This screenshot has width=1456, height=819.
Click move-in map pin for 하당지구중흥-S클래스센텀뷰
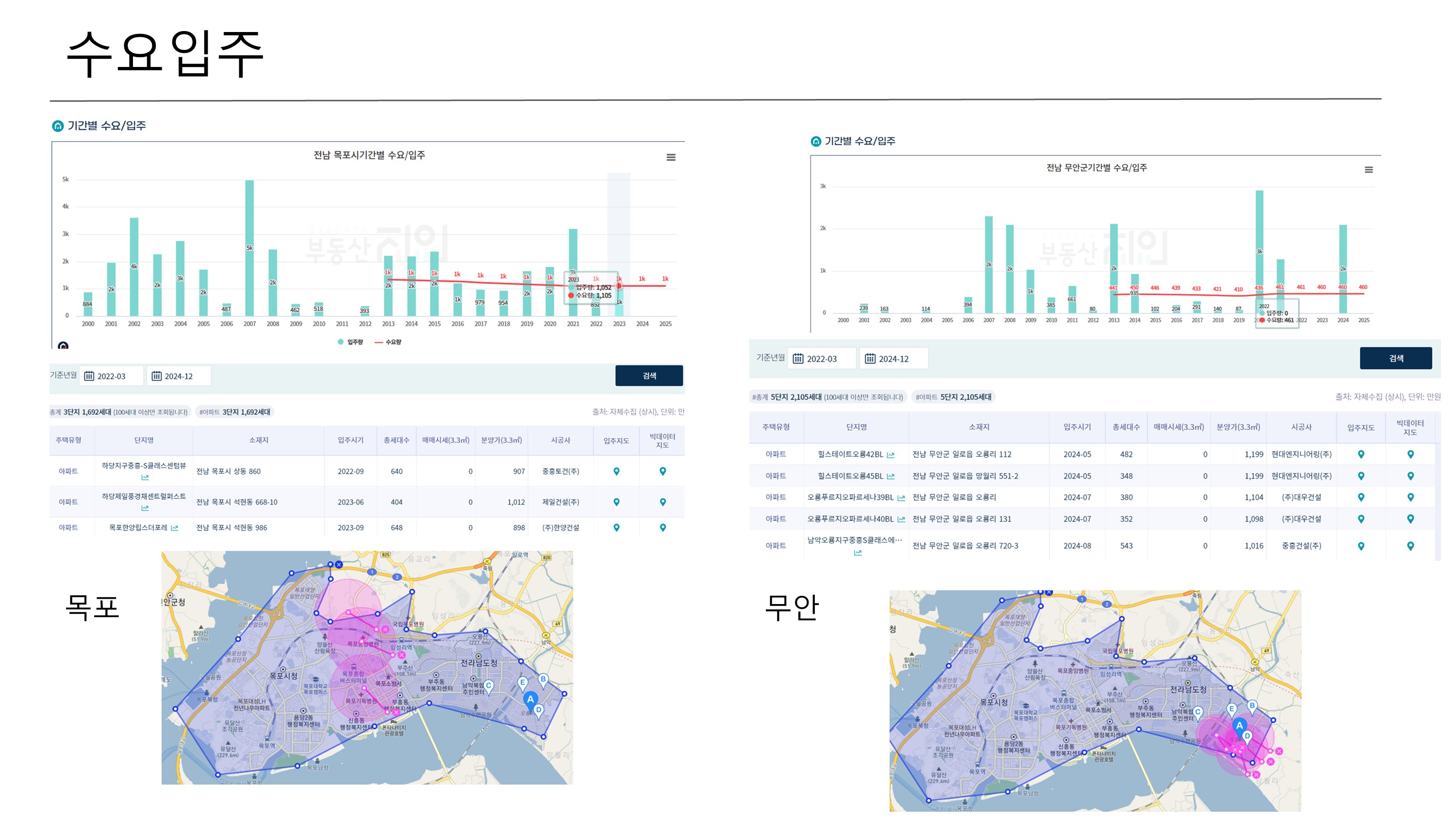point(616,472)
